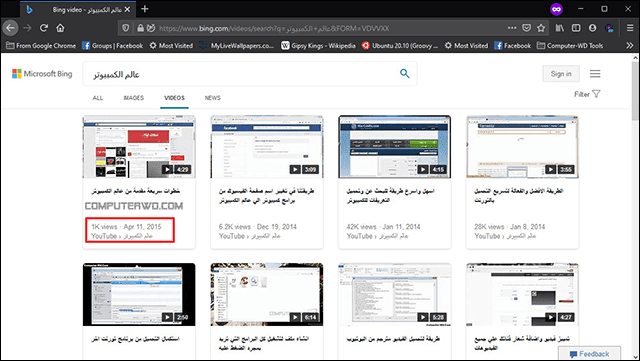Image resolution: width=640 pixels, height=361 pixels.
Task: Open From Google Chrome bookmarks folder
Action: (41, 46)
